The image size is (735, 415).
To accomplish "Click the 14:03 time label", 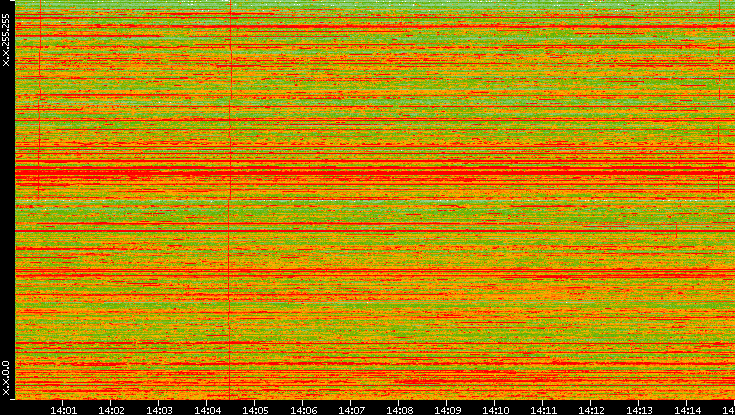I will pyautogui.click(x=159, y=410).
